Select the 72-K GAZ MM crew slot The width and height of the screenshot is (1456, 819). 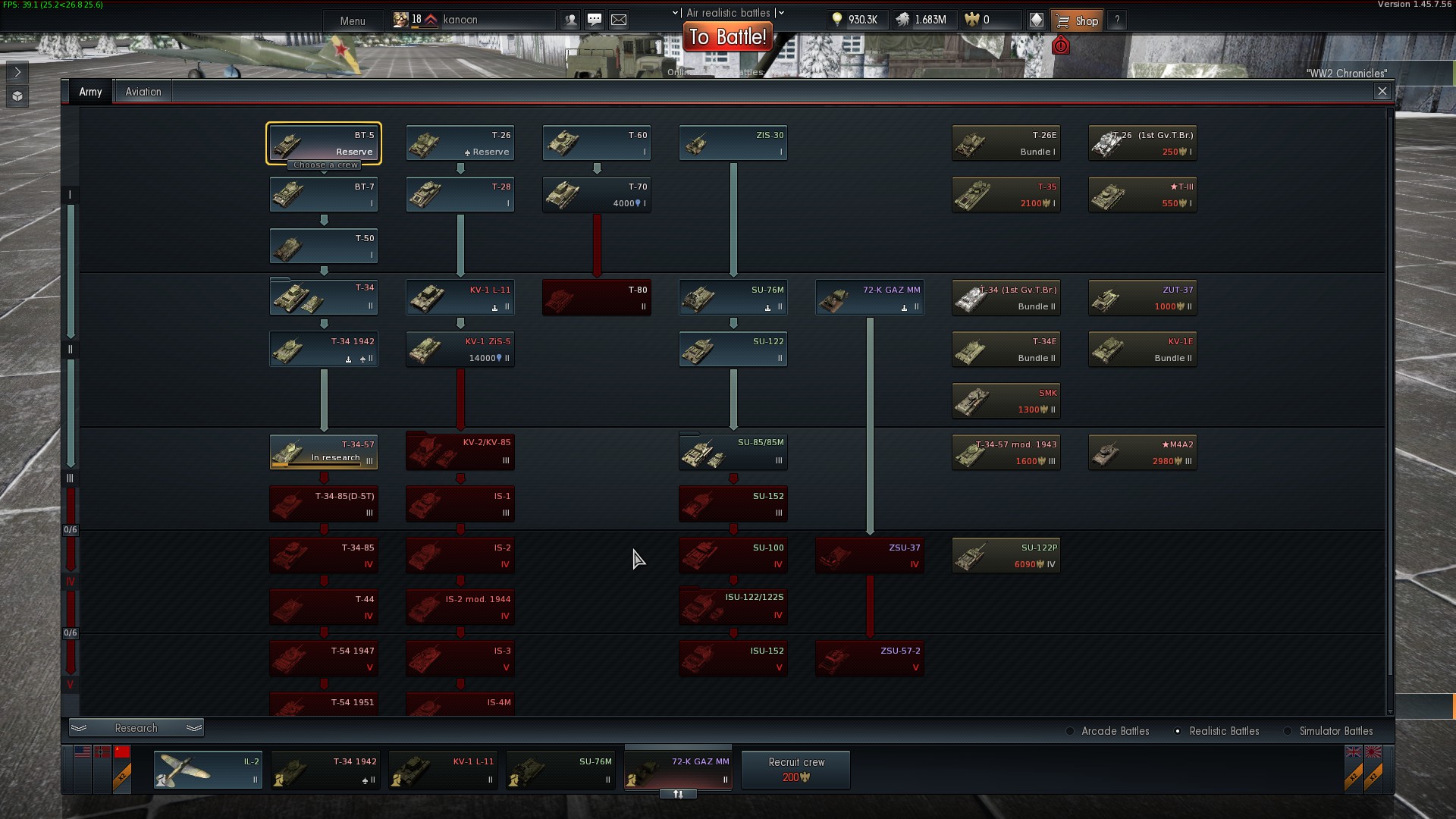pyautogui.click(x=678, y=770)
